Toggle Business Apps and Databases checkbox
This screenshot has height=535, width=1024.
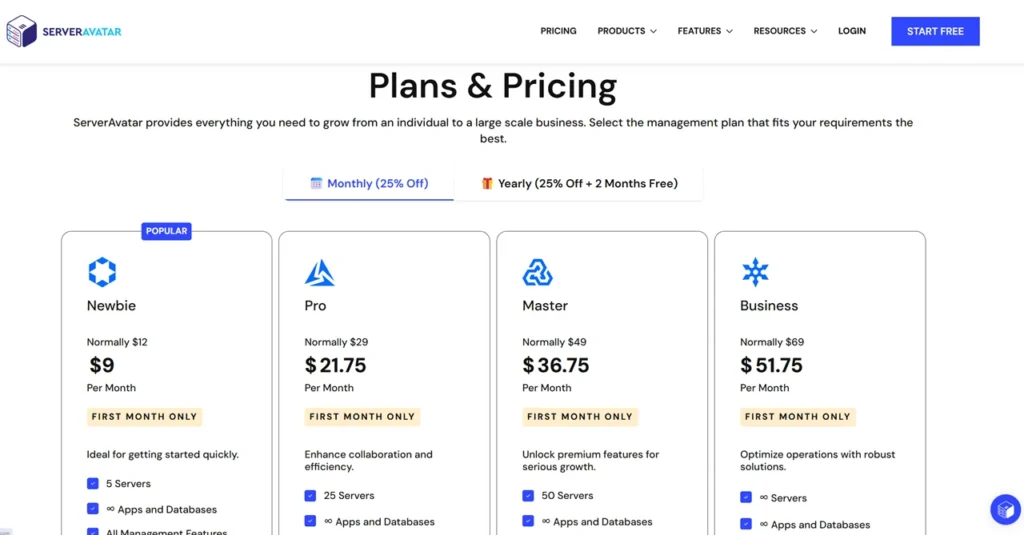pyautogui.click(x=746, y=524)
